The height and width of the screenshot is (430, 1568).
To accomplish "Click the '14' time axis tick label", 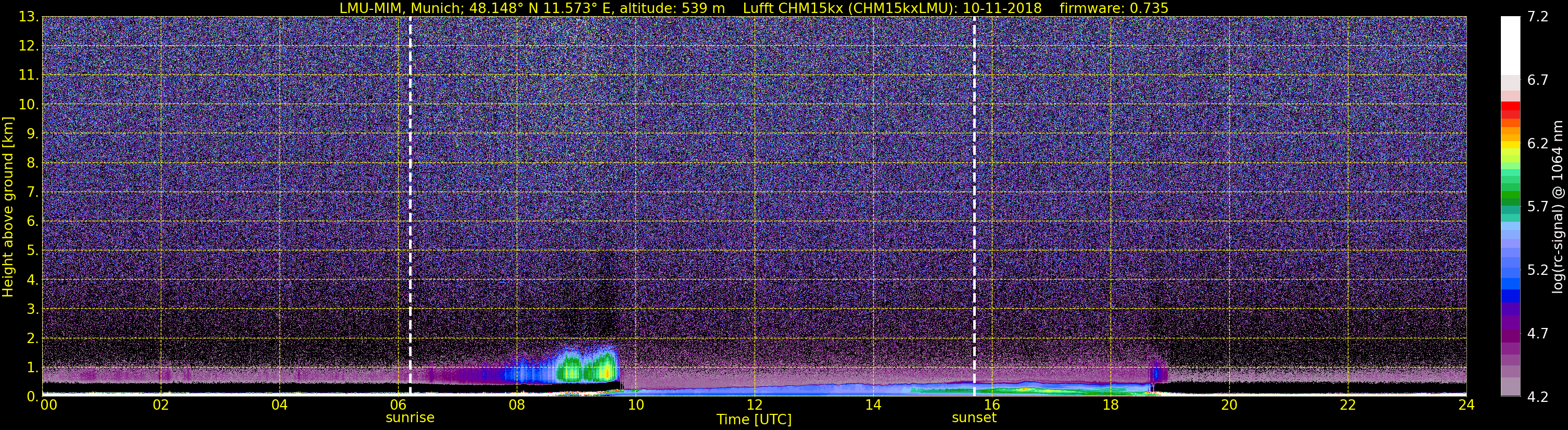I will point(873,406).
